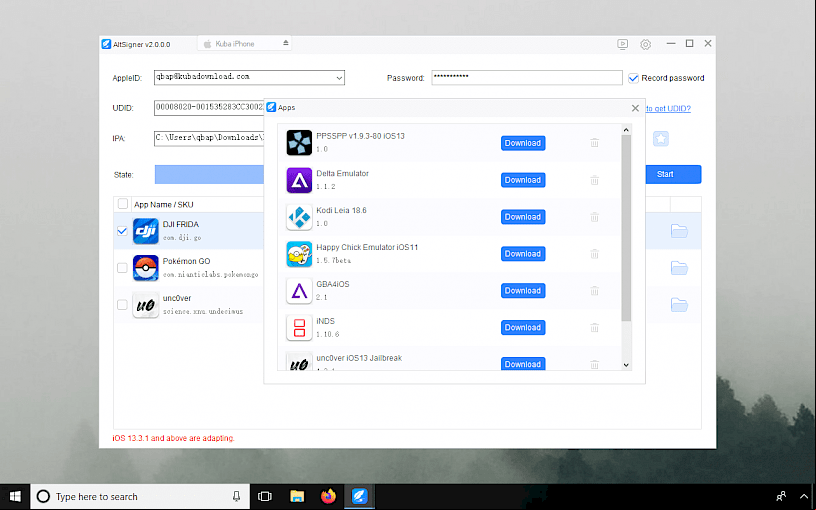Toggle the select-all App Name checkbox

[x=123, y=203]
